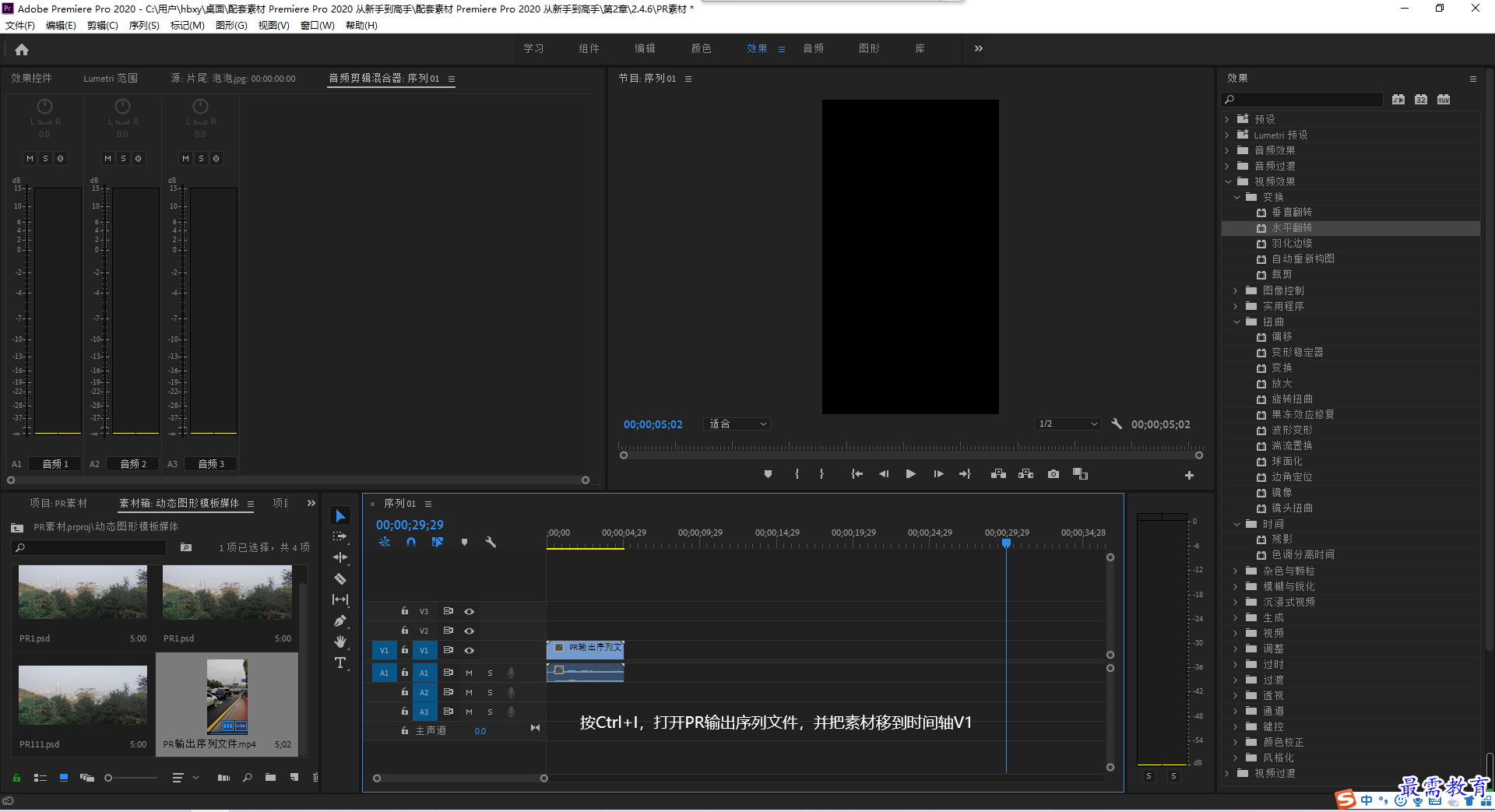1495x812 pixels.
Task: Select PR输出序列文件.mp4 thumbnail
Action: [227, 696]
